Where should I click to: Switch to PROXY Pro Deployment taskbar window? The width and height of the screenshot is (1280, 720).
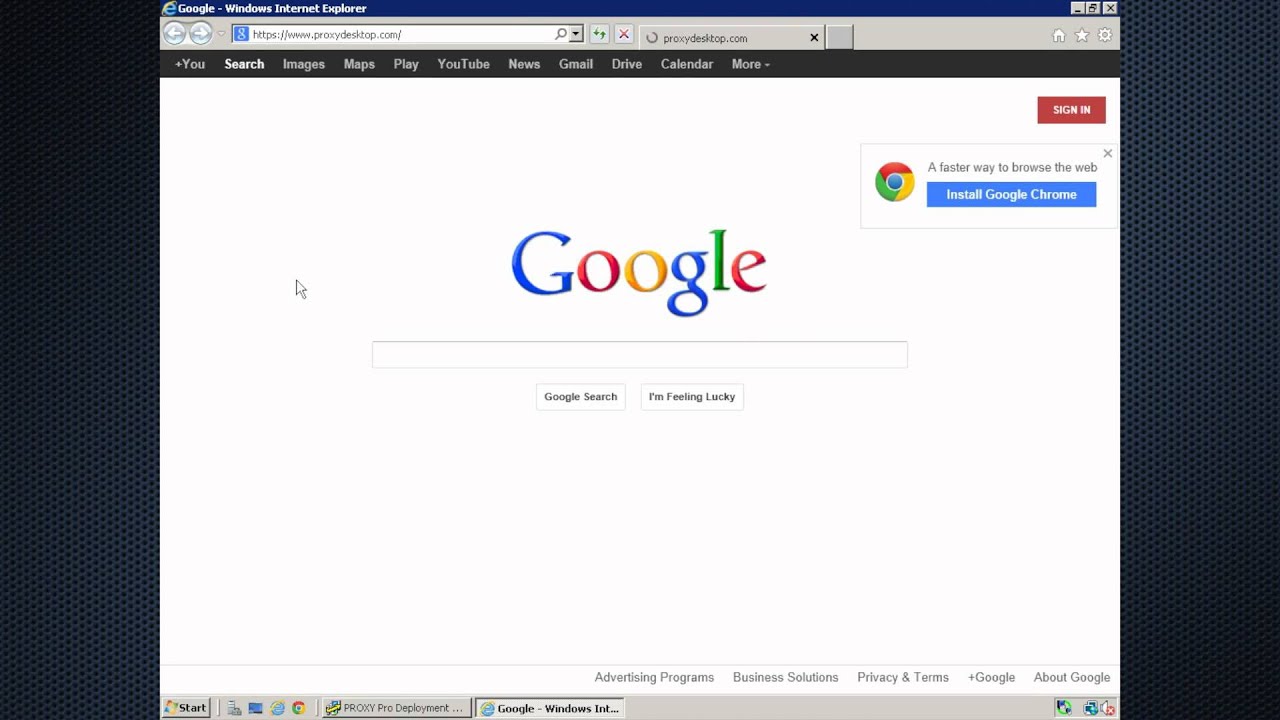396,708
